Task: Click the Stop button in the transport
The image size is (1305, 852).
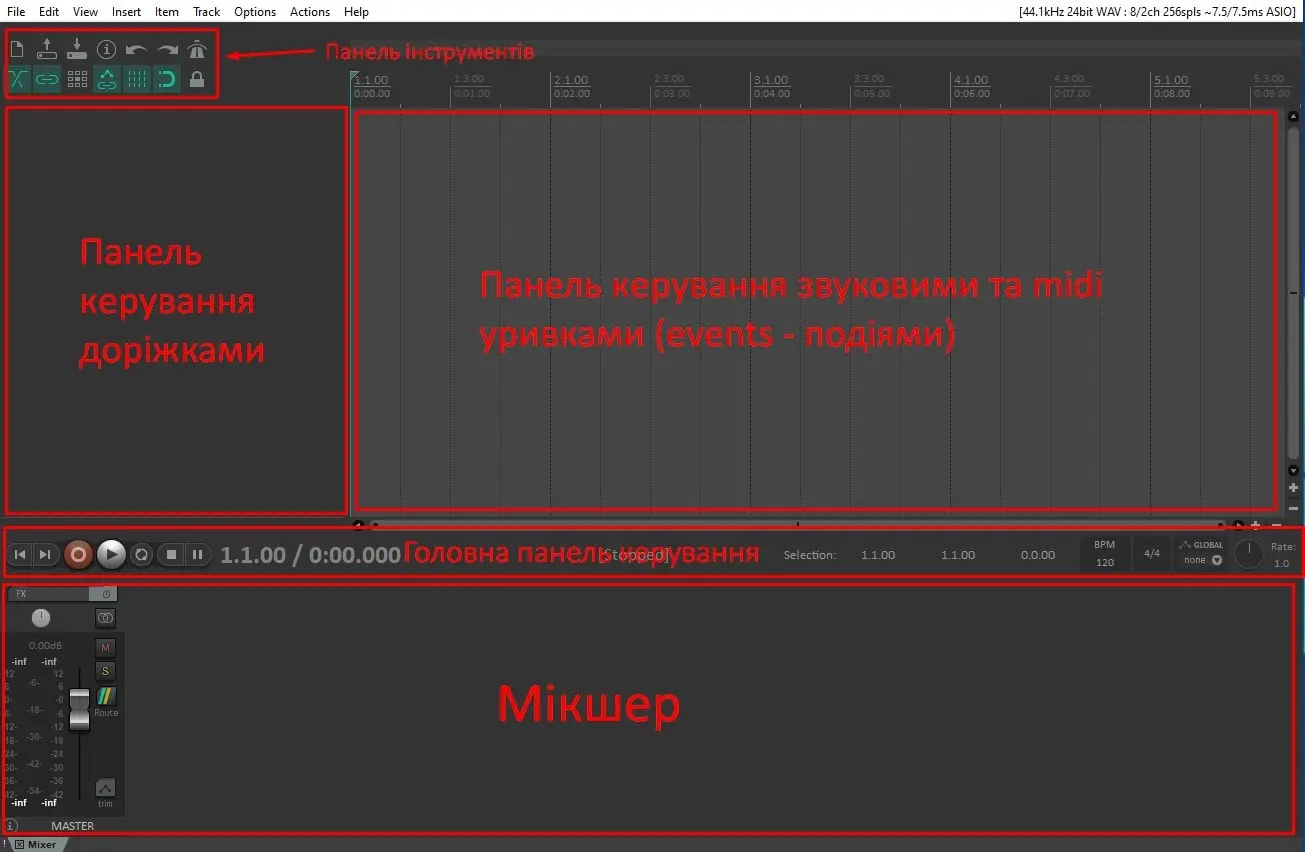Action: tap(171, 554)
